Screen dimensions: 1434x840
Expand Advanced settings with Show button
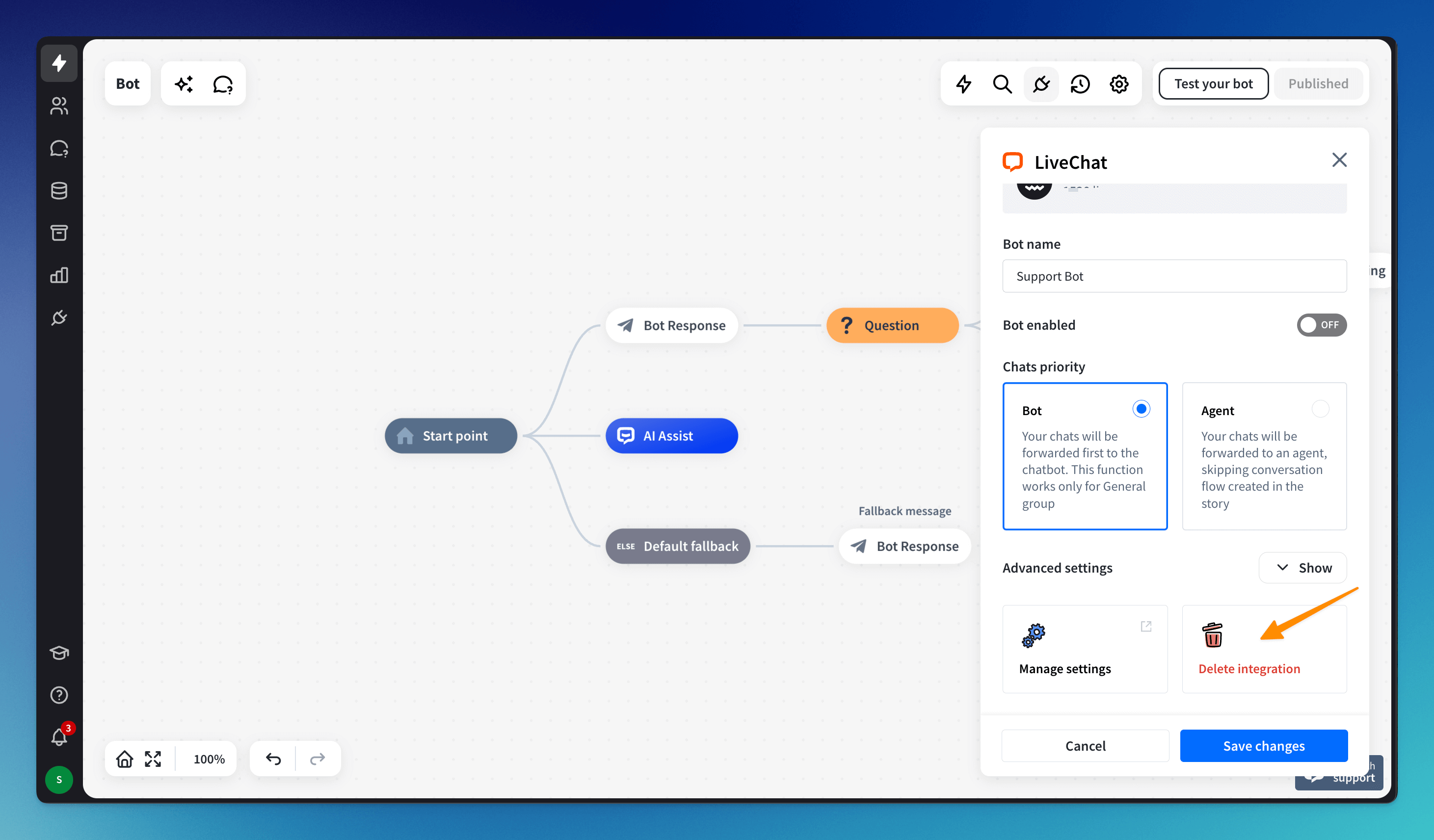point(1302,567)
